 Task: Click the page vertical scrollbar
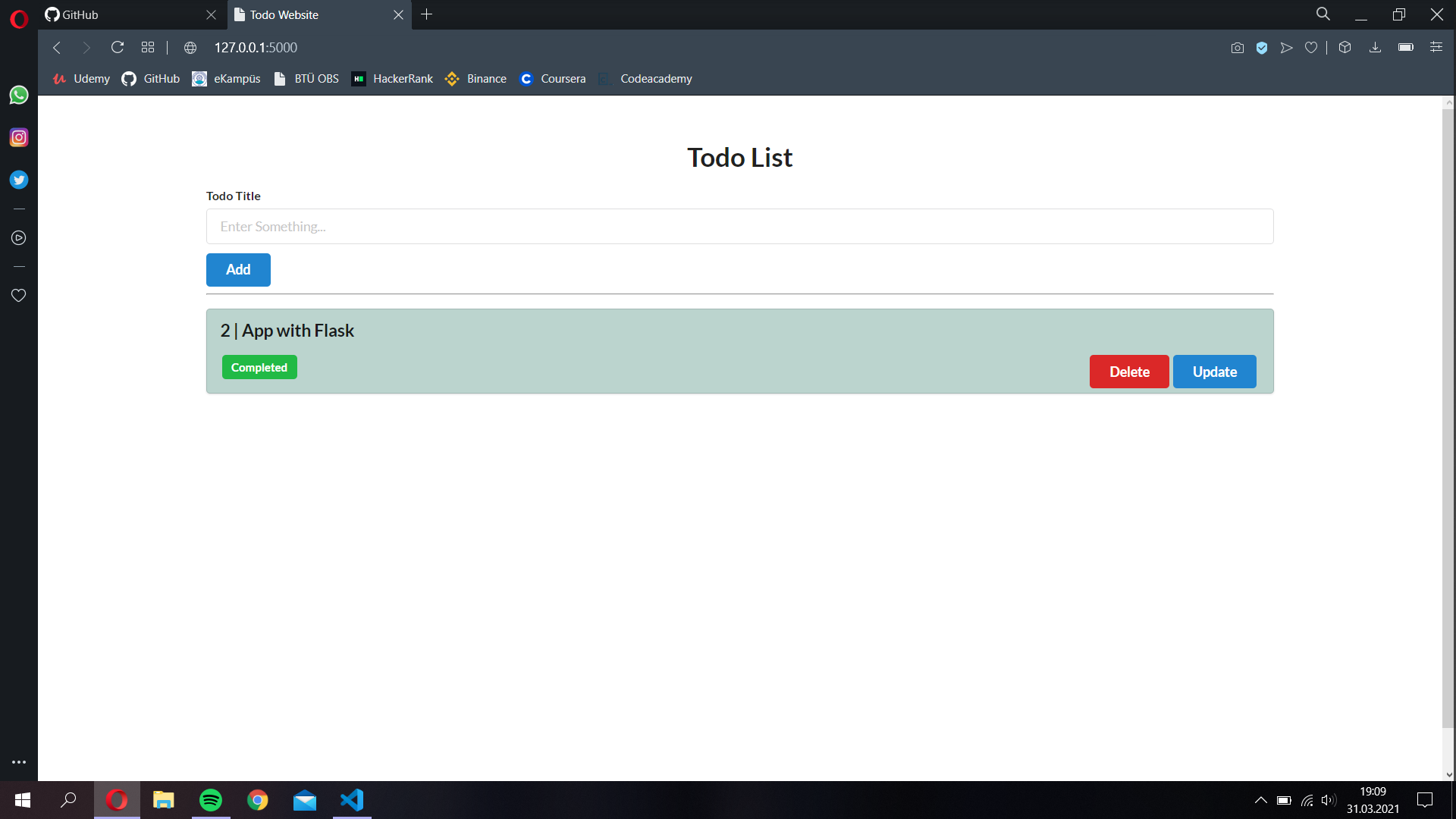click(1448, 417)
